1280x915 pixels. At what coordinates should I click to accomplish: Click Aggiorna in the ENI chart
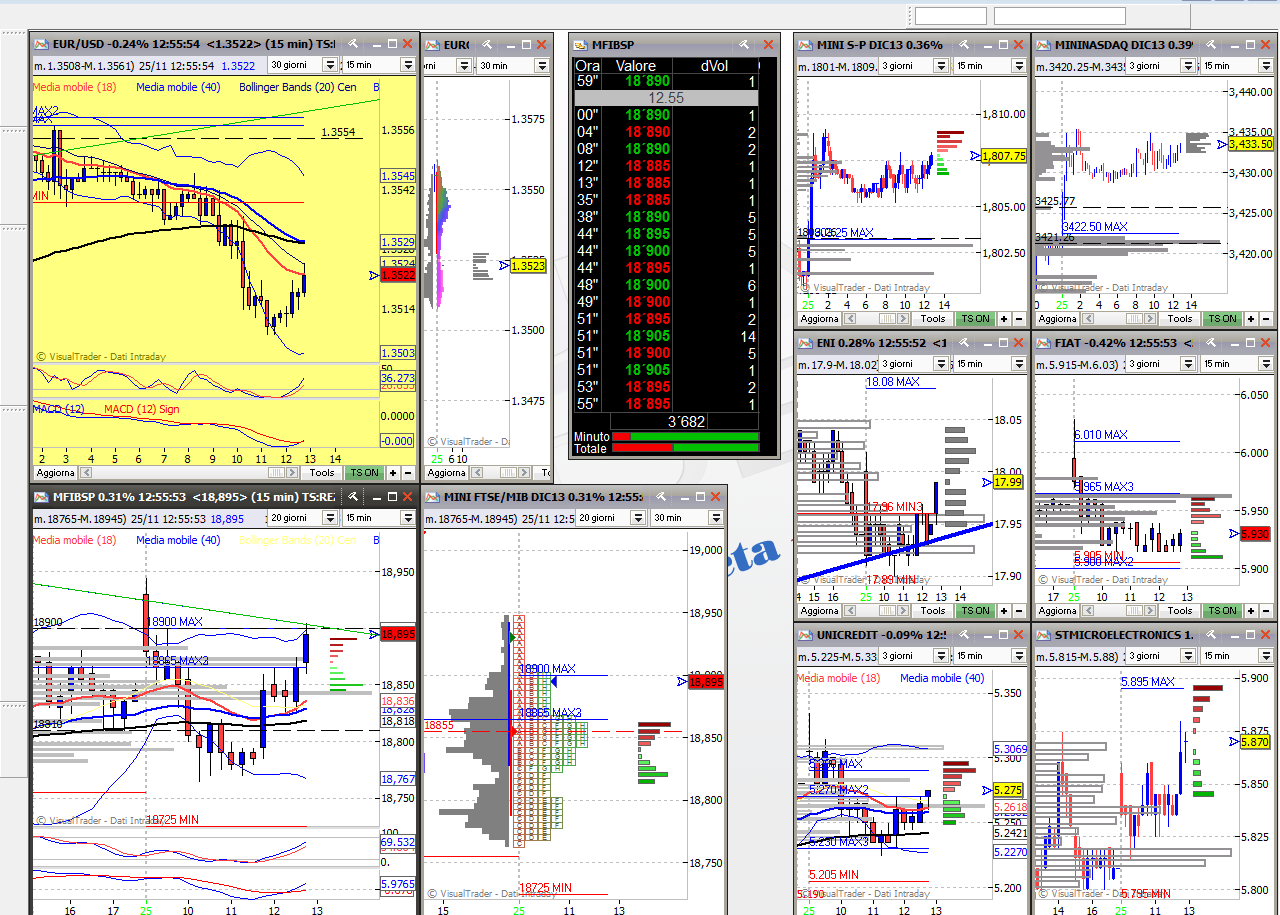[819, 611]
